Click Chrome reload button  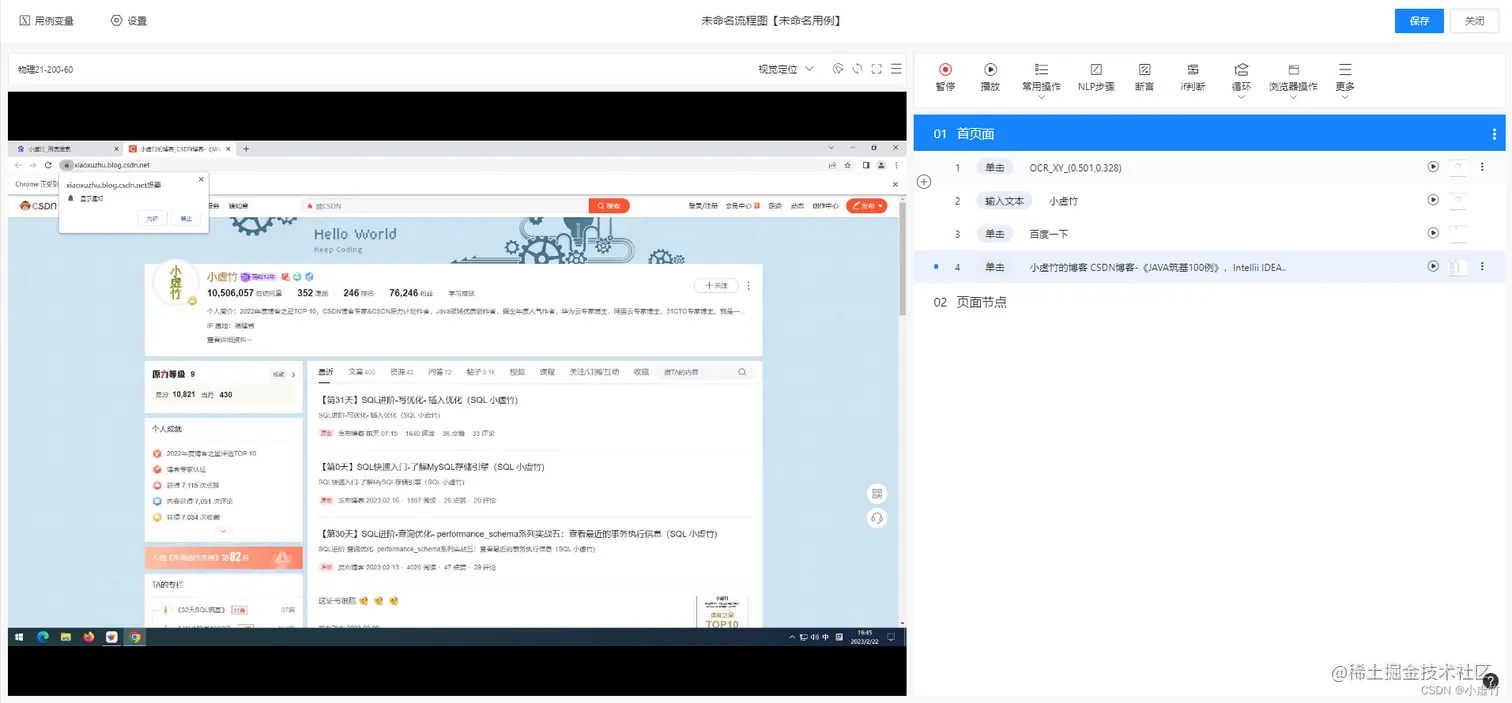(x=47, y=165)
